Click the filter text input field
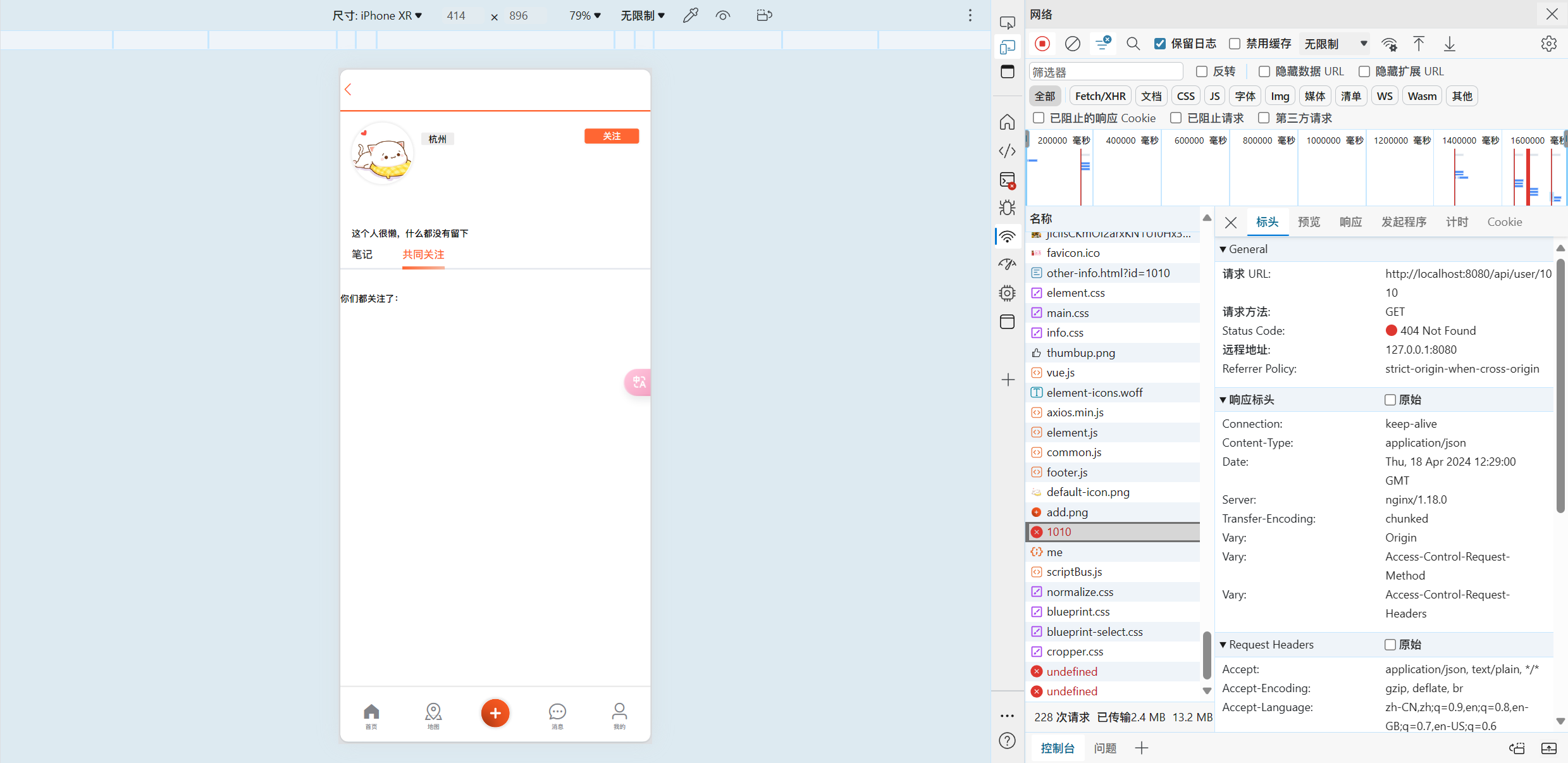 pos(1106,71)
